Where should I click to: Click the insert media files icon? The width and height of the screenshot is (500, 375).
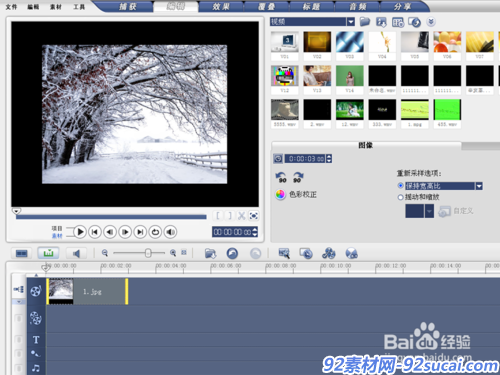click(x=210, y=254)
